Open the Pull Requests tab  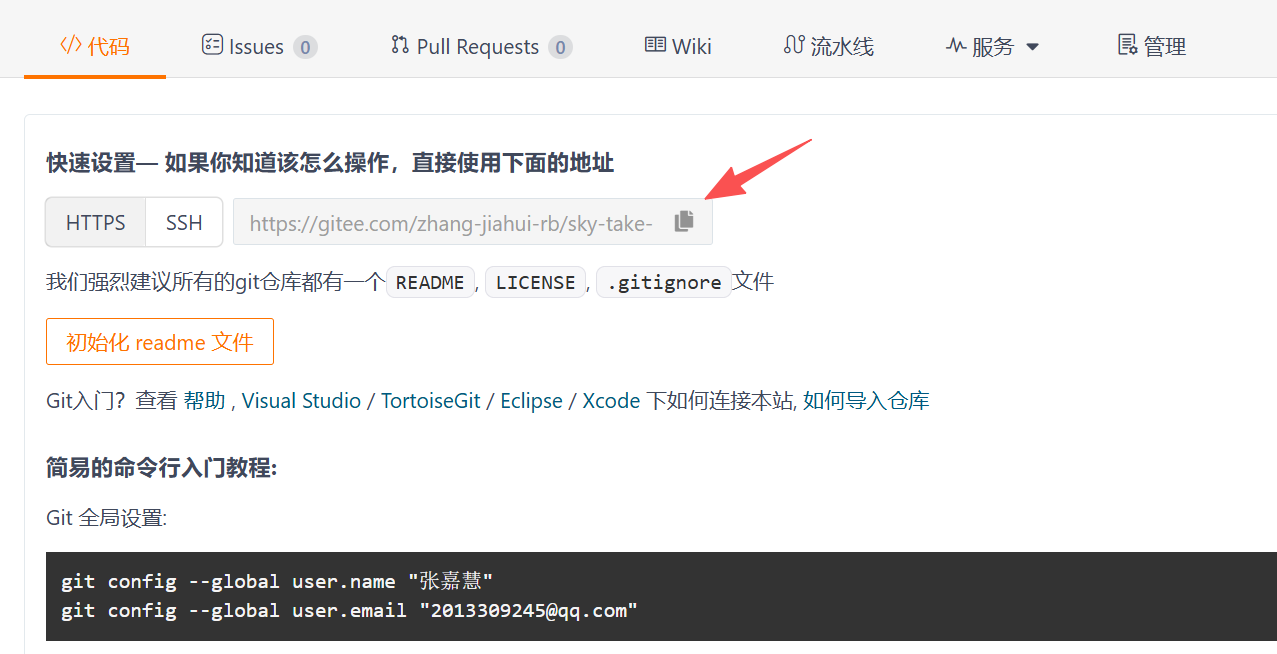pyautogui.click(x=481, y=46)
